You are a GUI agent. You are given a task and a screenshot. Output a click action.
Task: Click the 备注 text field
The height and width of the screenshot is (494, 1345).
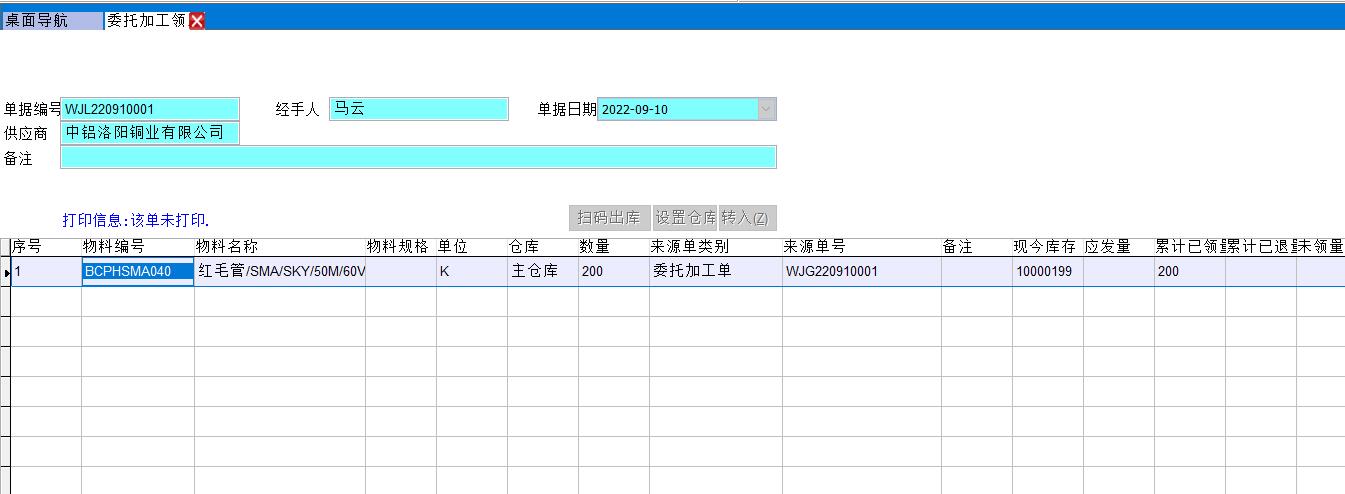click(x=418, y=157)
